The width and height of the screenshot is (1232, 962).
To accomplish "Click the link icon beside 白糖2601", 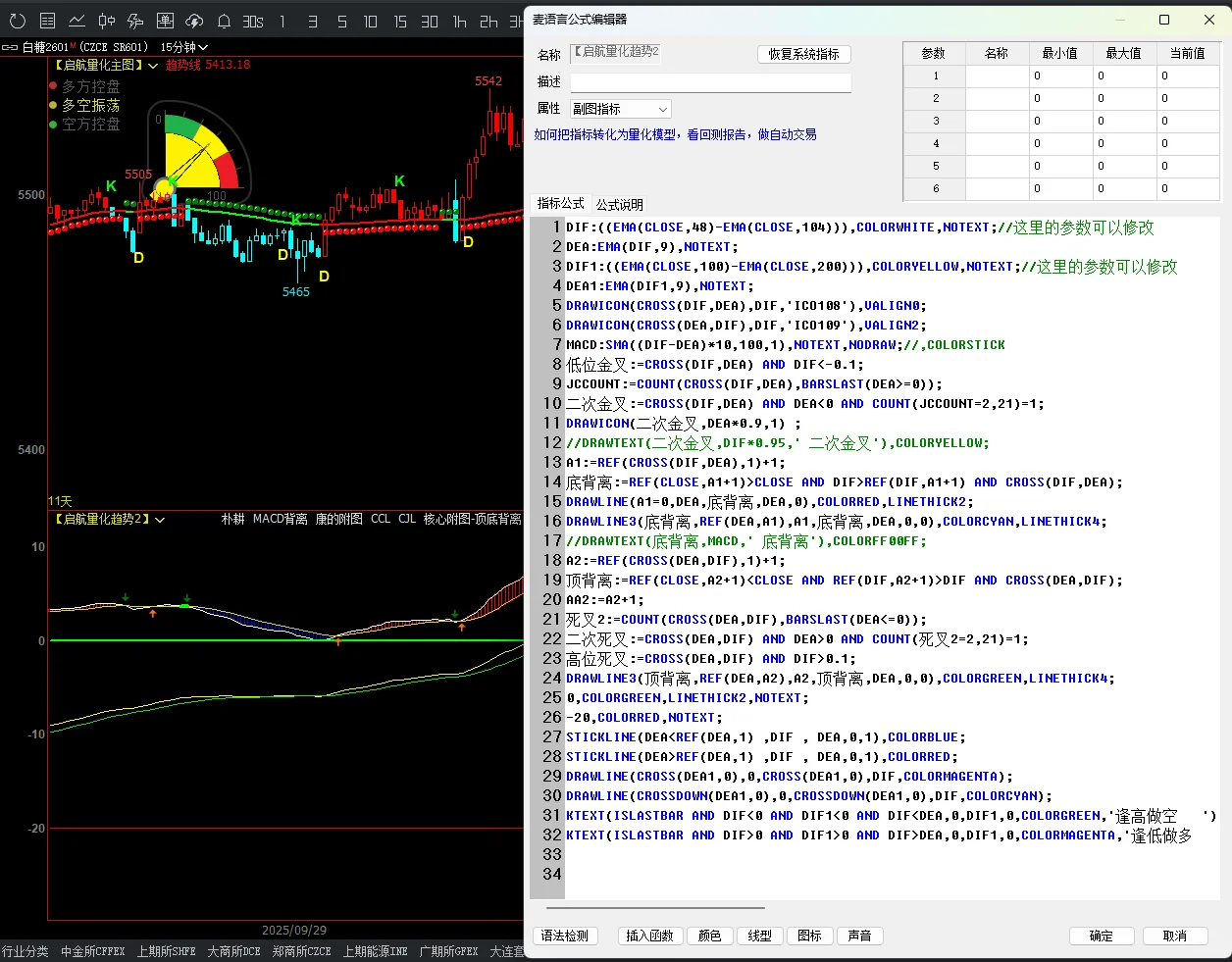I will [10, 47].
